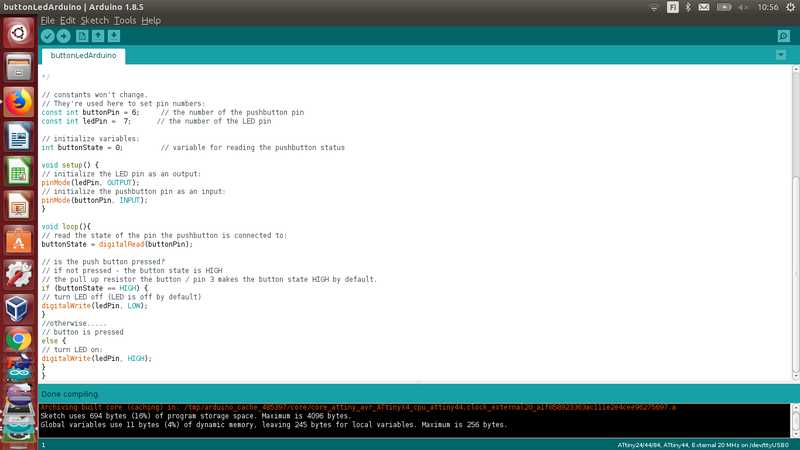Open the Help menu
Viewport: 800px width, 450px height.
[151, 20]
